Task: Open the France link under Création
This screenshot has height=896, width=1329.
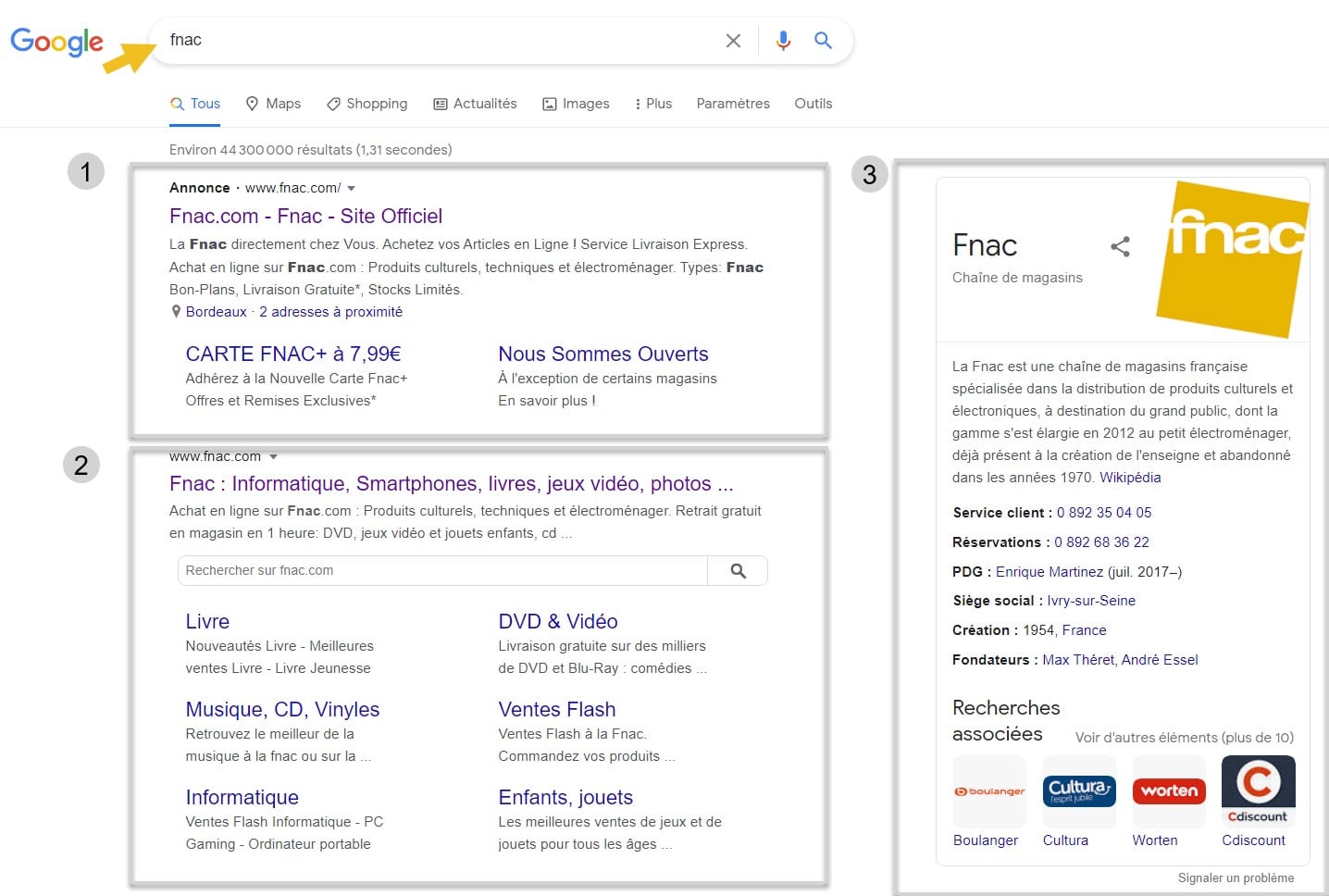Action: click(x=1085, y=630)
